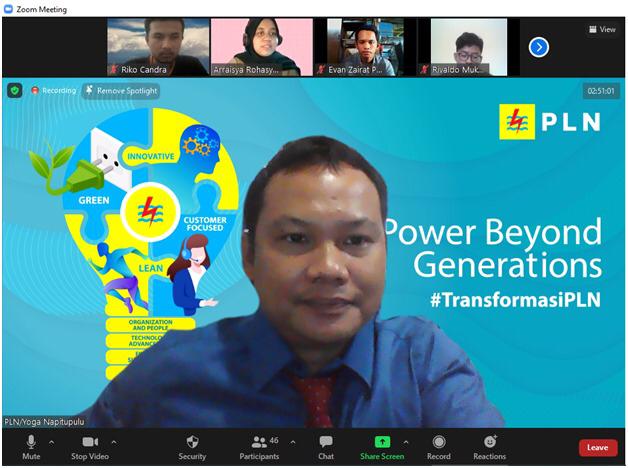Screen dimensions: 628x468
Task: Click the Recording indicator in the top left
Action: coord(53,91)
